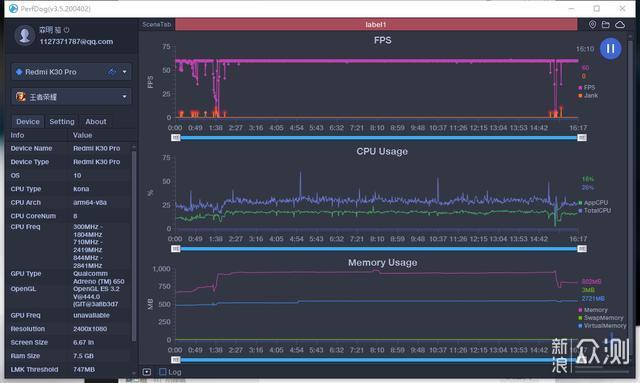
Task: Toggle the TotalCPU legend series
Action: point(595,211)
